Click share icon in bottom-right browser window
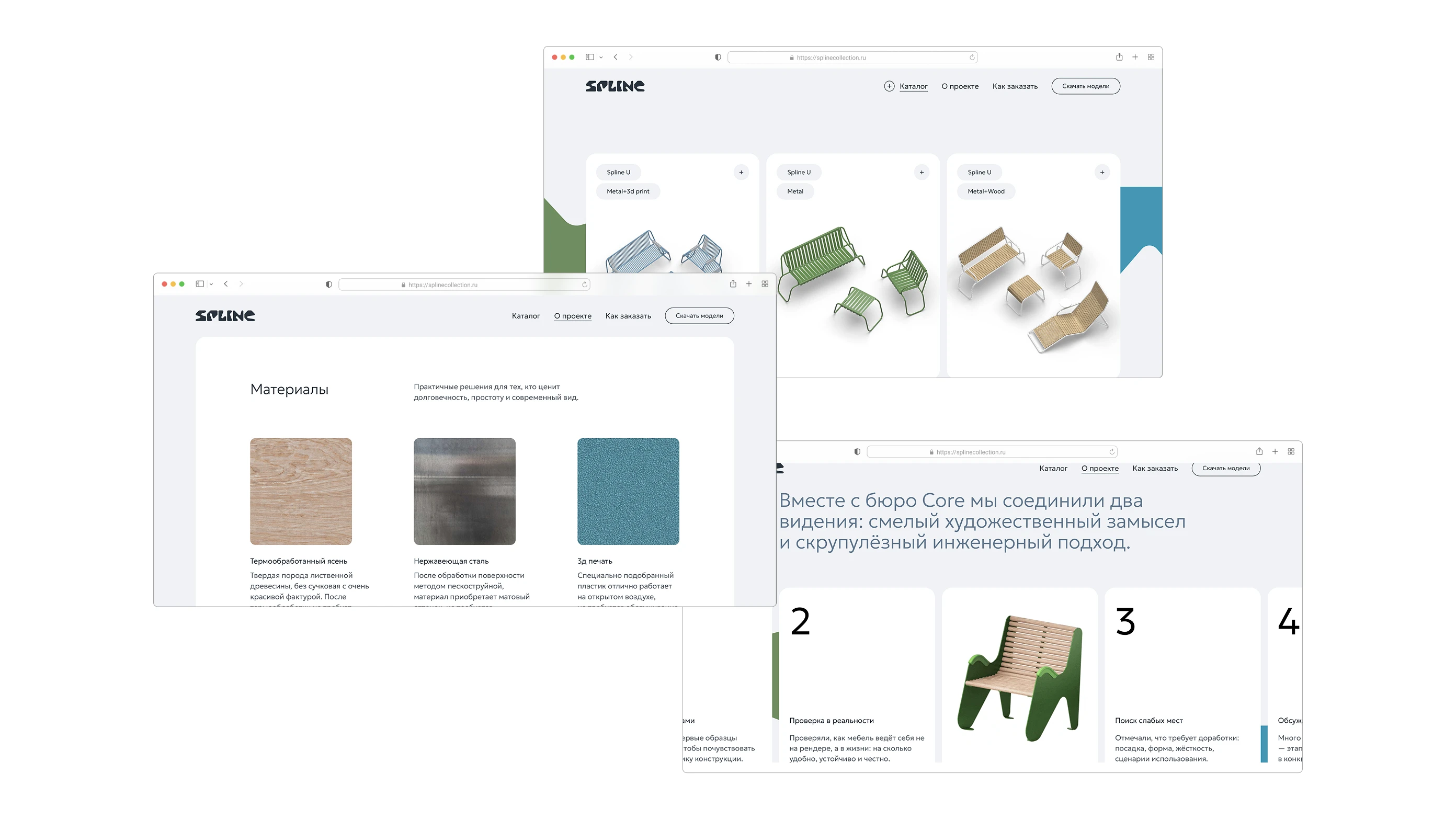 pyautogui.click(x=1259, y=452)
